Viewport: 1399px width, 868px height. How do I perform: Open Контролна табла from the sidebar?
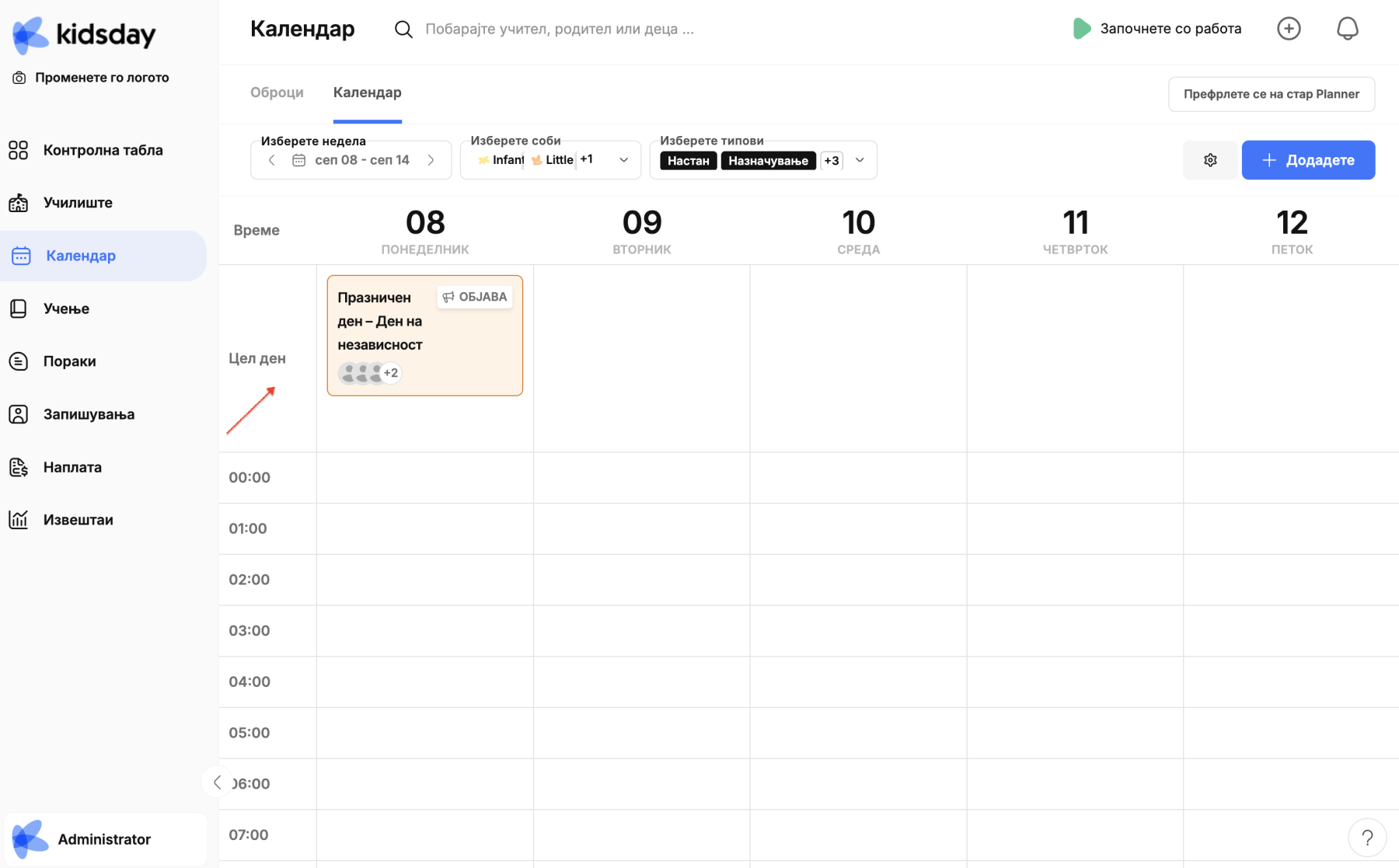click(x=103, y=150)
